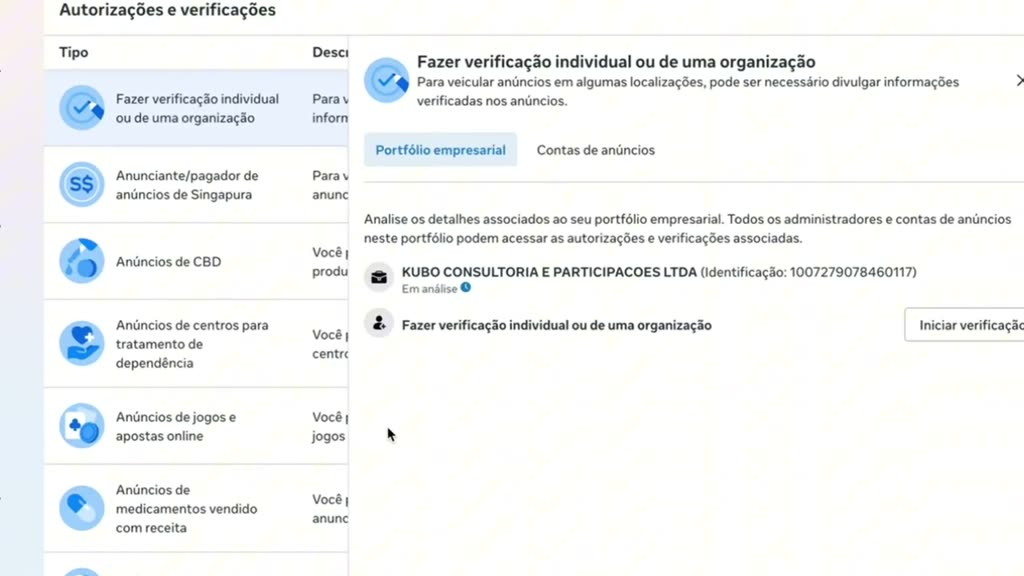The image size is (1024, 576).
Task: Click the Tipo column header
Action: [x=74, y=52]
